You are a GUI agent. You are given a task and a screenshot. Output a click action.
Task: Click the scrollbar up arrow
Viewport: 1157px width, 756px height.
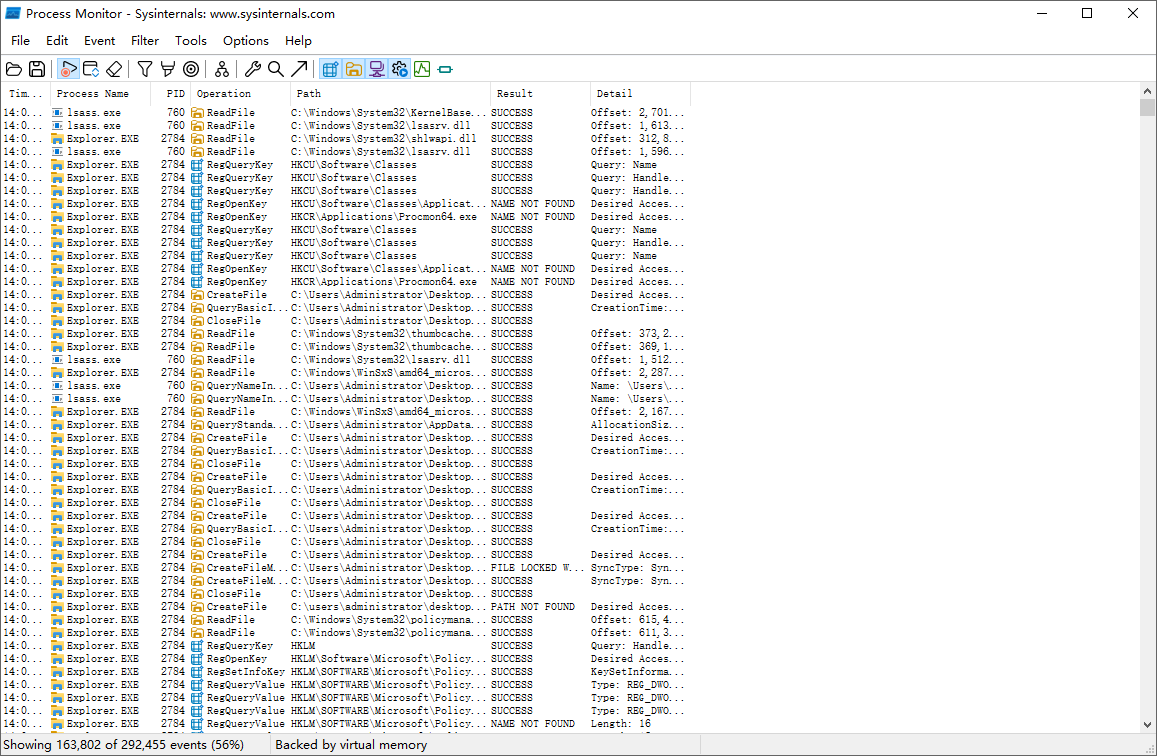coord(1147,91)
